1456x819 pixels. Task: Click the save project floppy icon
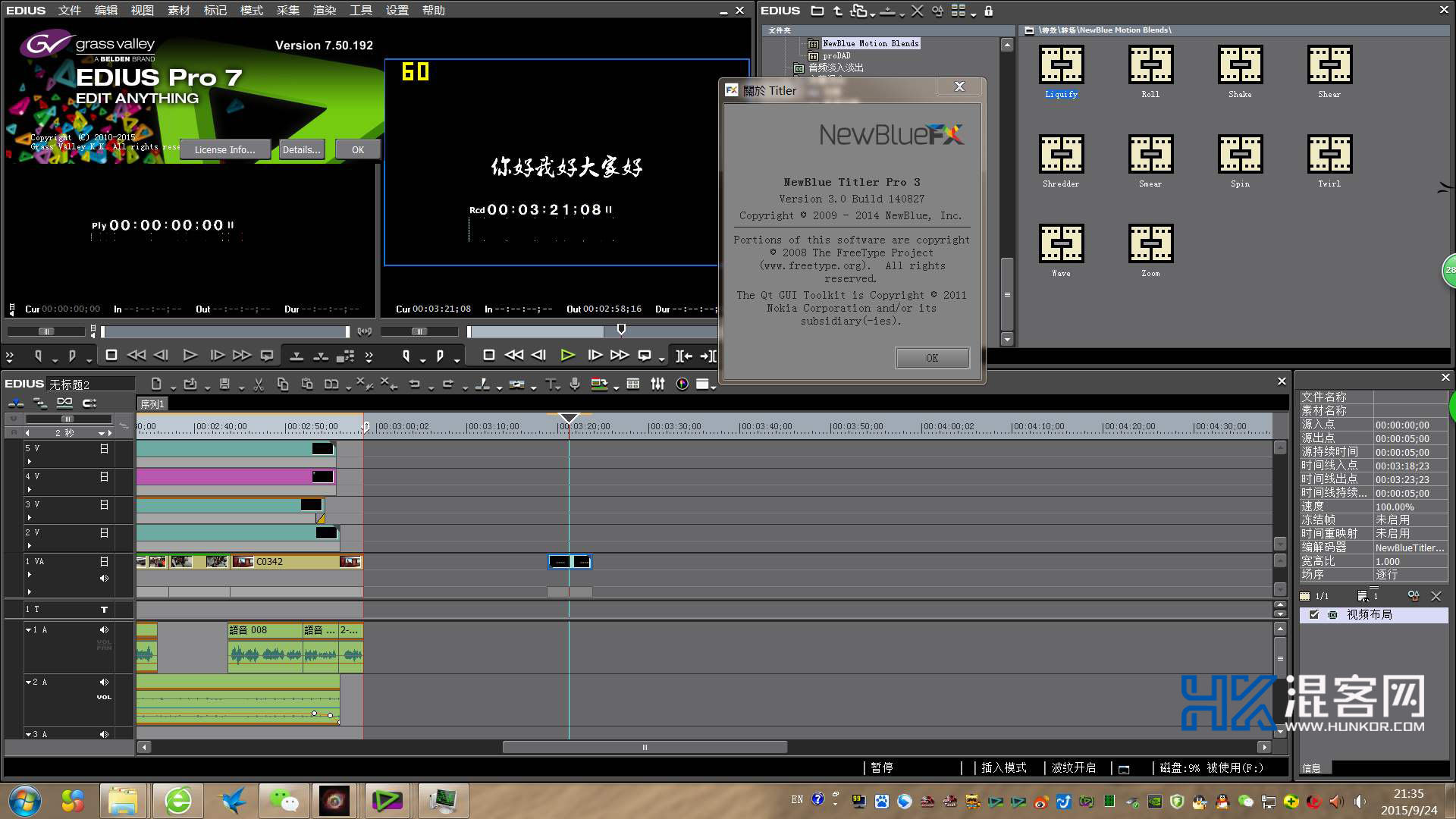(x=224, y=384)
